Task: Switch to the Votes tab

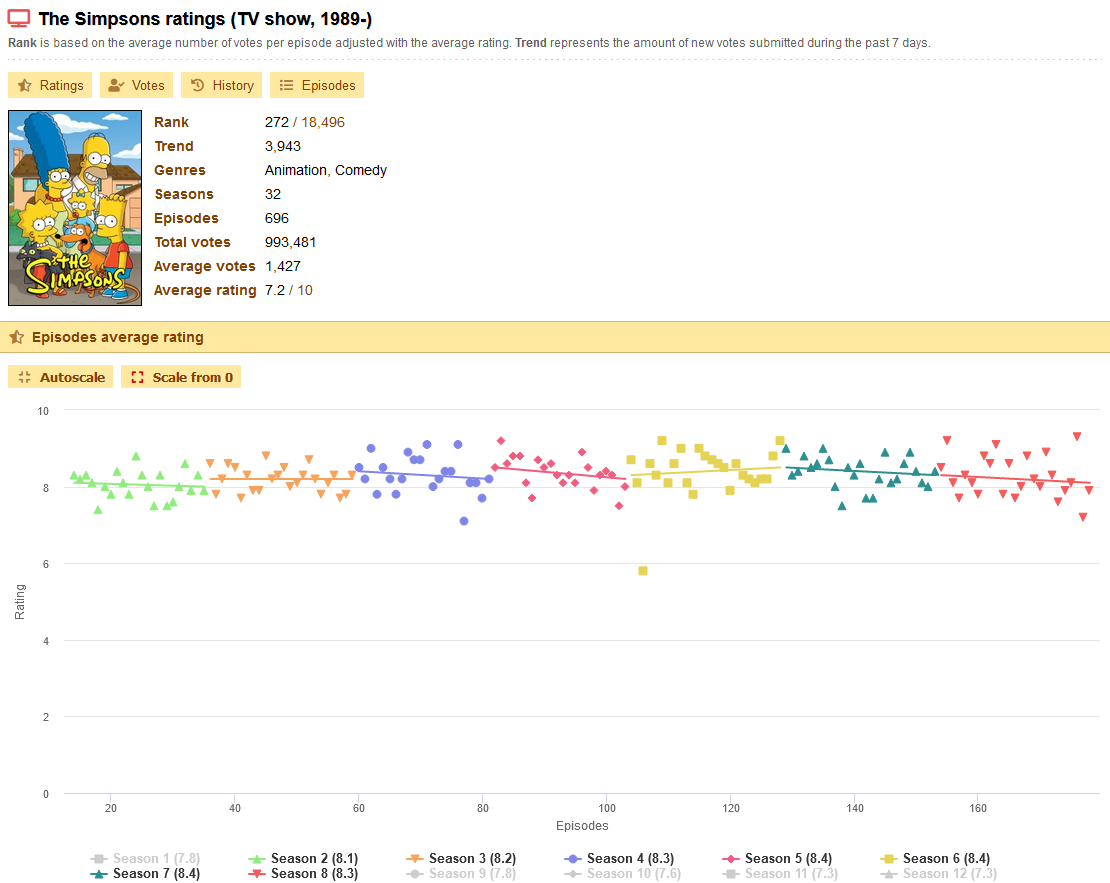Action: (137, 85)
